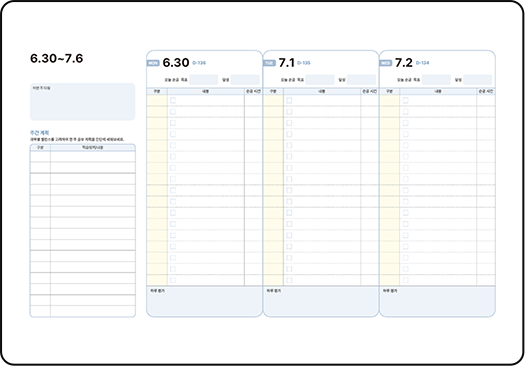Click the 6.30~7.6 week heading

click(57, 58)
